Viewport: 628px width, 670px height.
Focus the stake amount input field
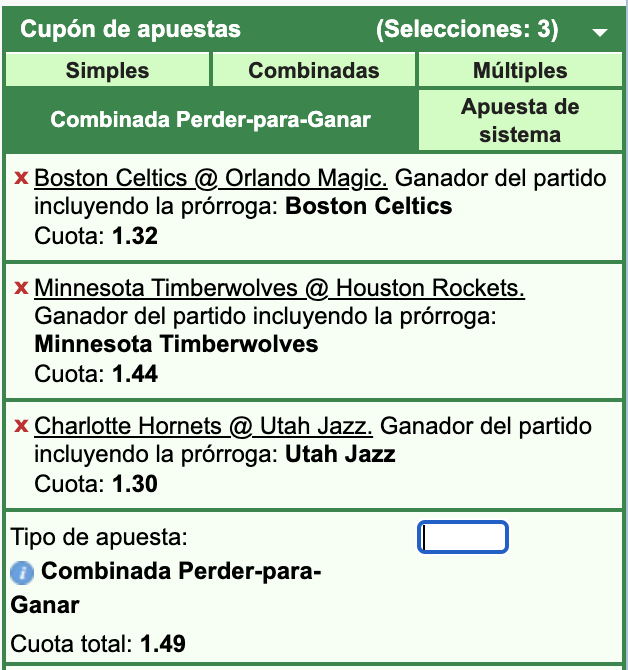pyautogui.click(x=462, y=538)
